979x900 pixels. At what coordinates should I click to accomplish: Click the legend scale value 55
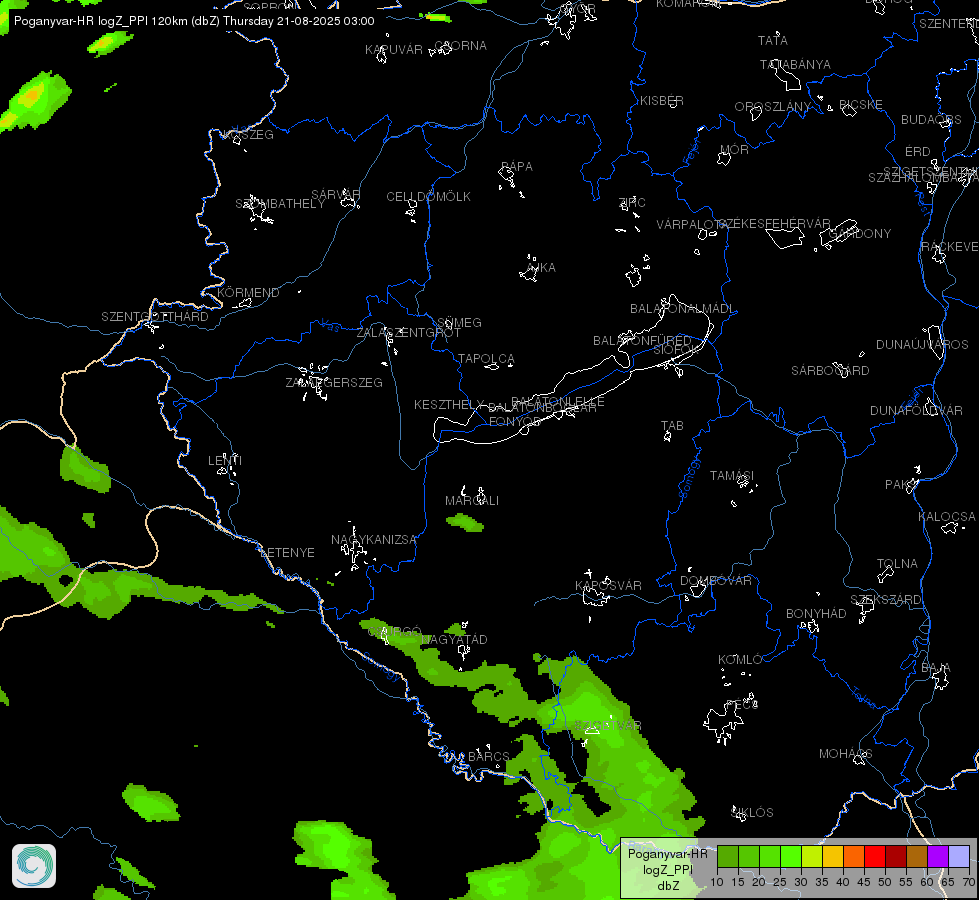(x=905, y=883)
